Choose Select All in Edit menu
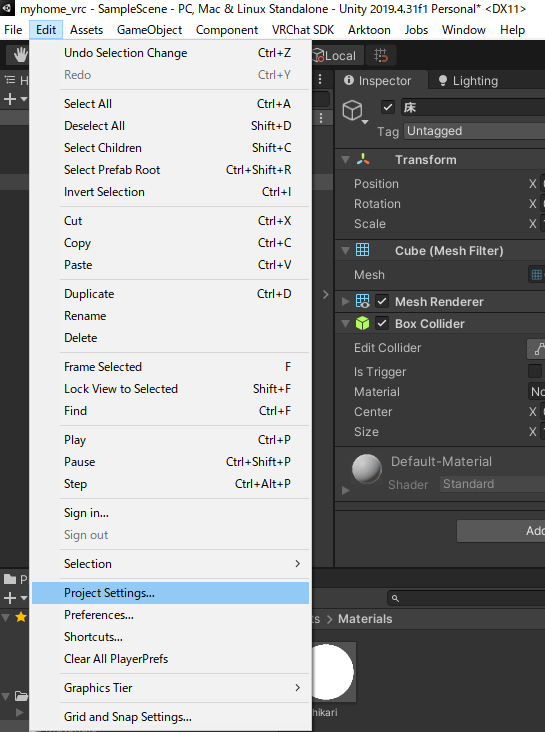 coord(170,104)
